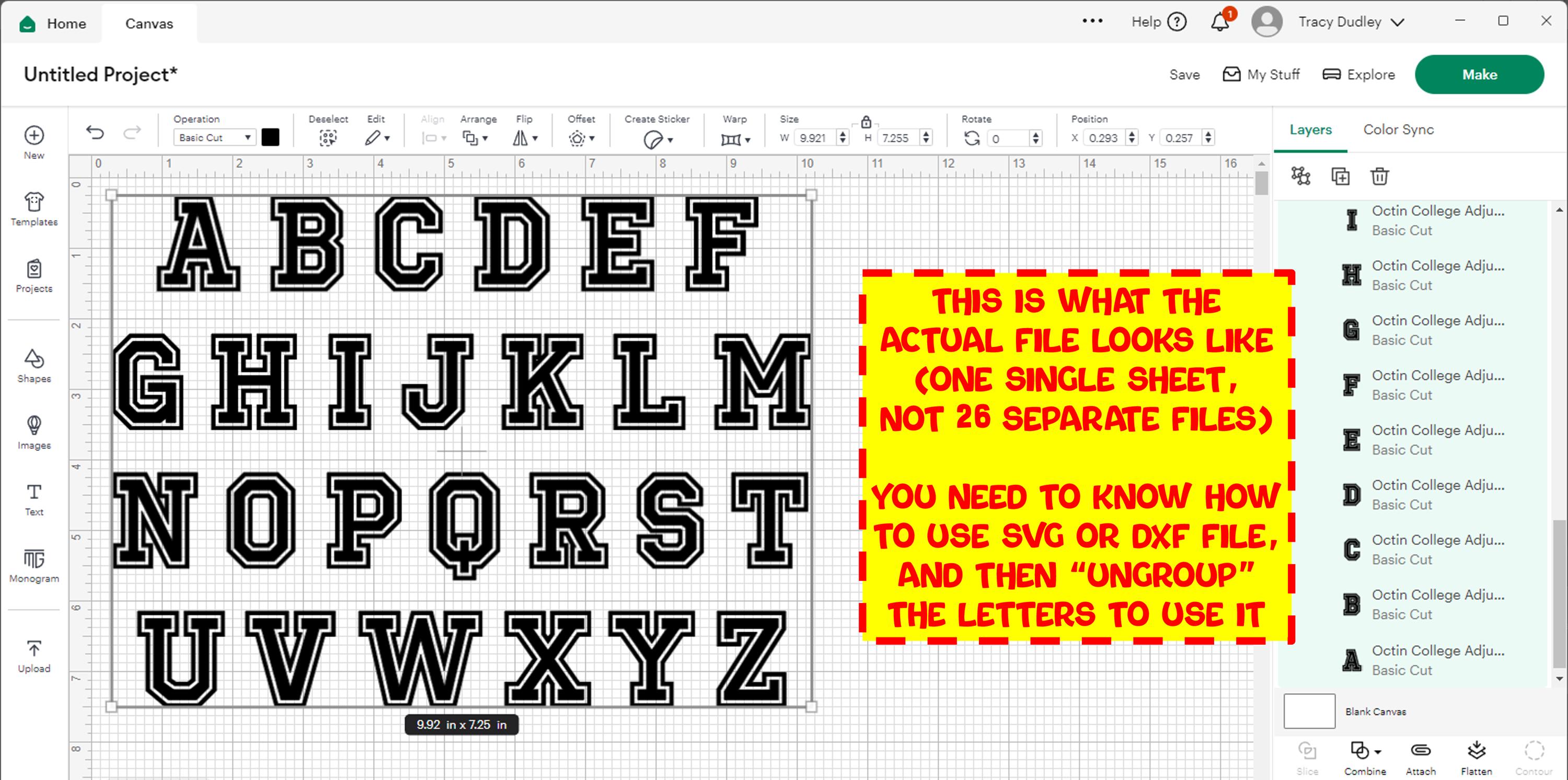Screen dimensions: 1568x780
Task: Click the Blank Canvas white swatch
Action: coord(1309,711)
